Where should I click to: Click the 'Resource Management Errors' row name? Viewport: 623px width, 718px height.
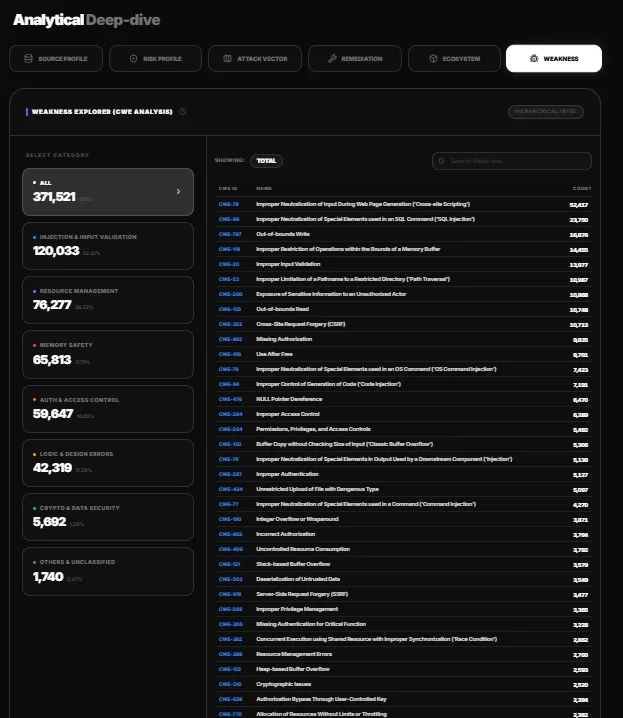[294, 654]
